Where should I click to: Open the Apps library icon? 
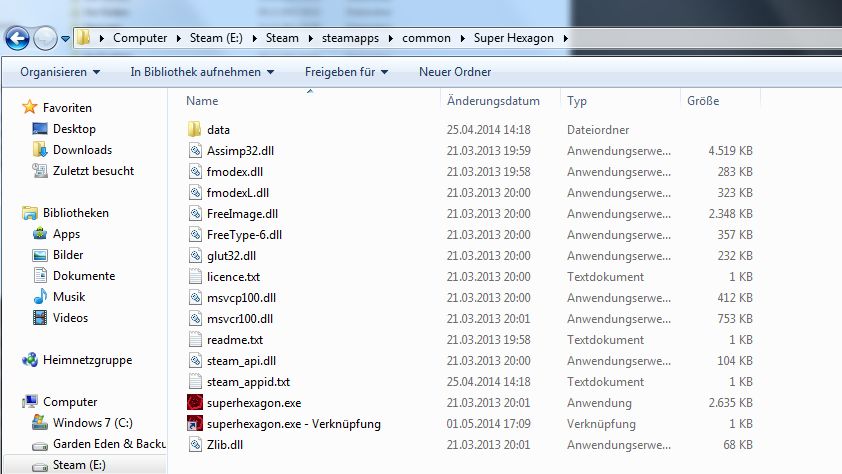[40, 234]
